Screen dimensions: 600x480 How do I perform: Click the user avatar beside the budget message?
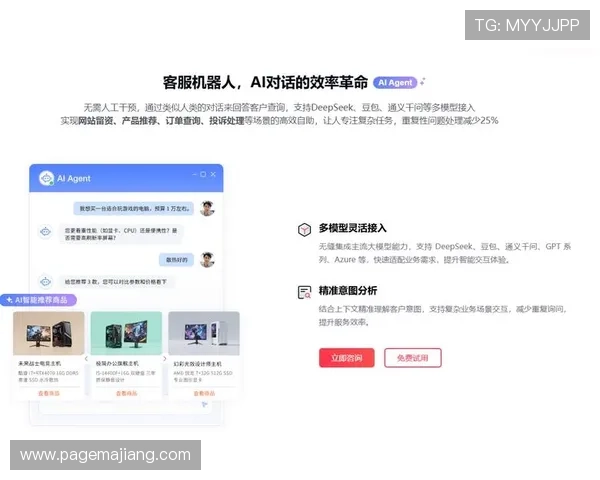(x=207, y=208)
